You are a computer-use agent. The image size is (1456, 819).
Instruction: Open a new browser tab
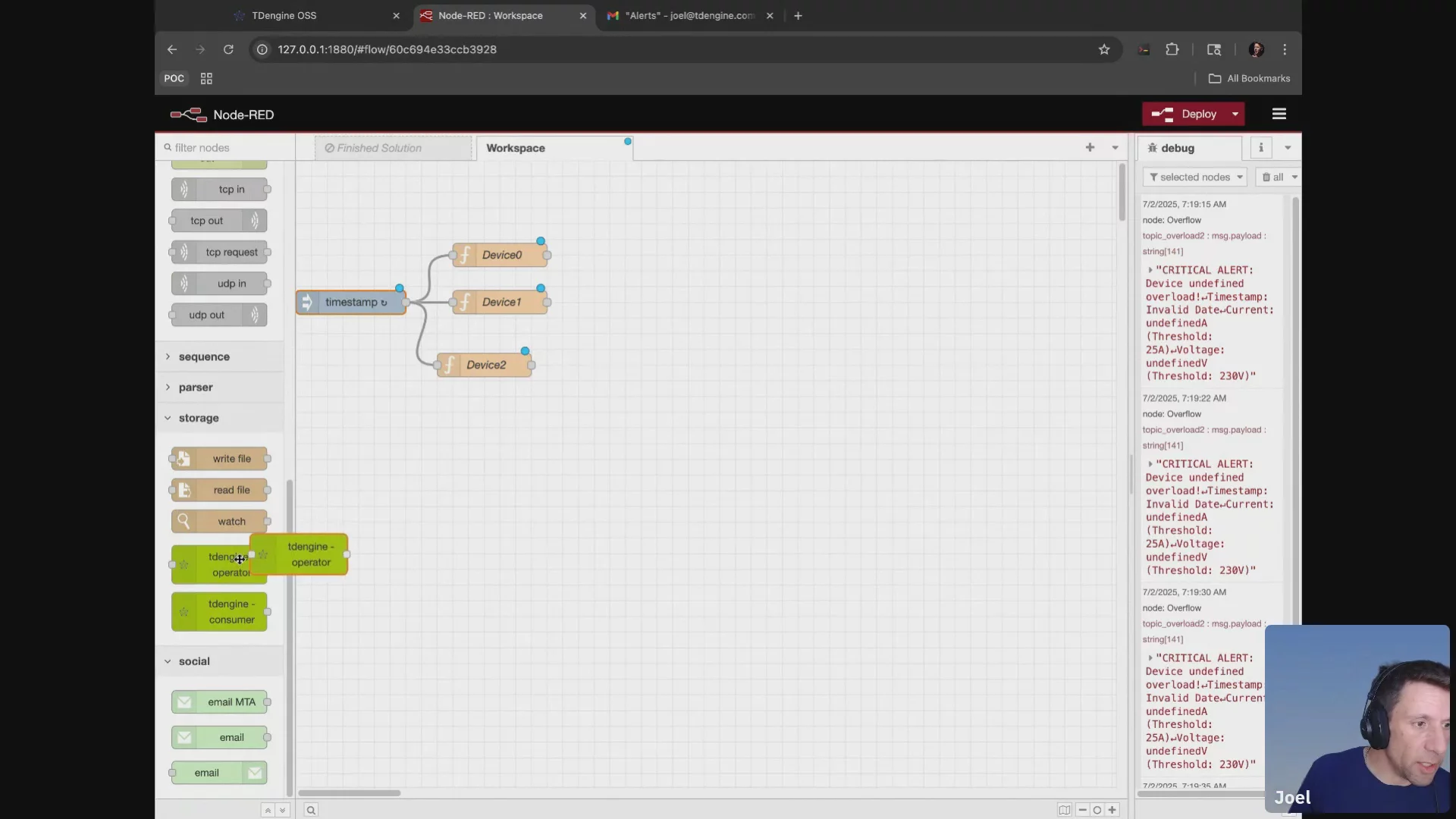[798, 16]
